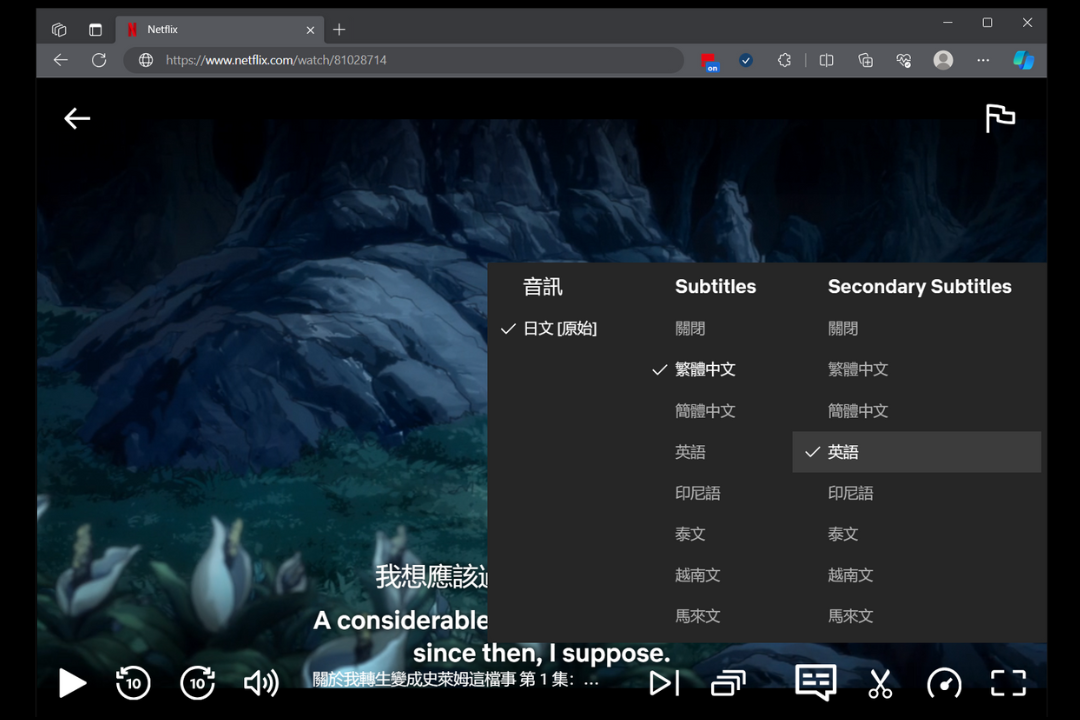
Task: Select 簡體中文 under Secondary Subtitles
Action: tap(858, 411)
